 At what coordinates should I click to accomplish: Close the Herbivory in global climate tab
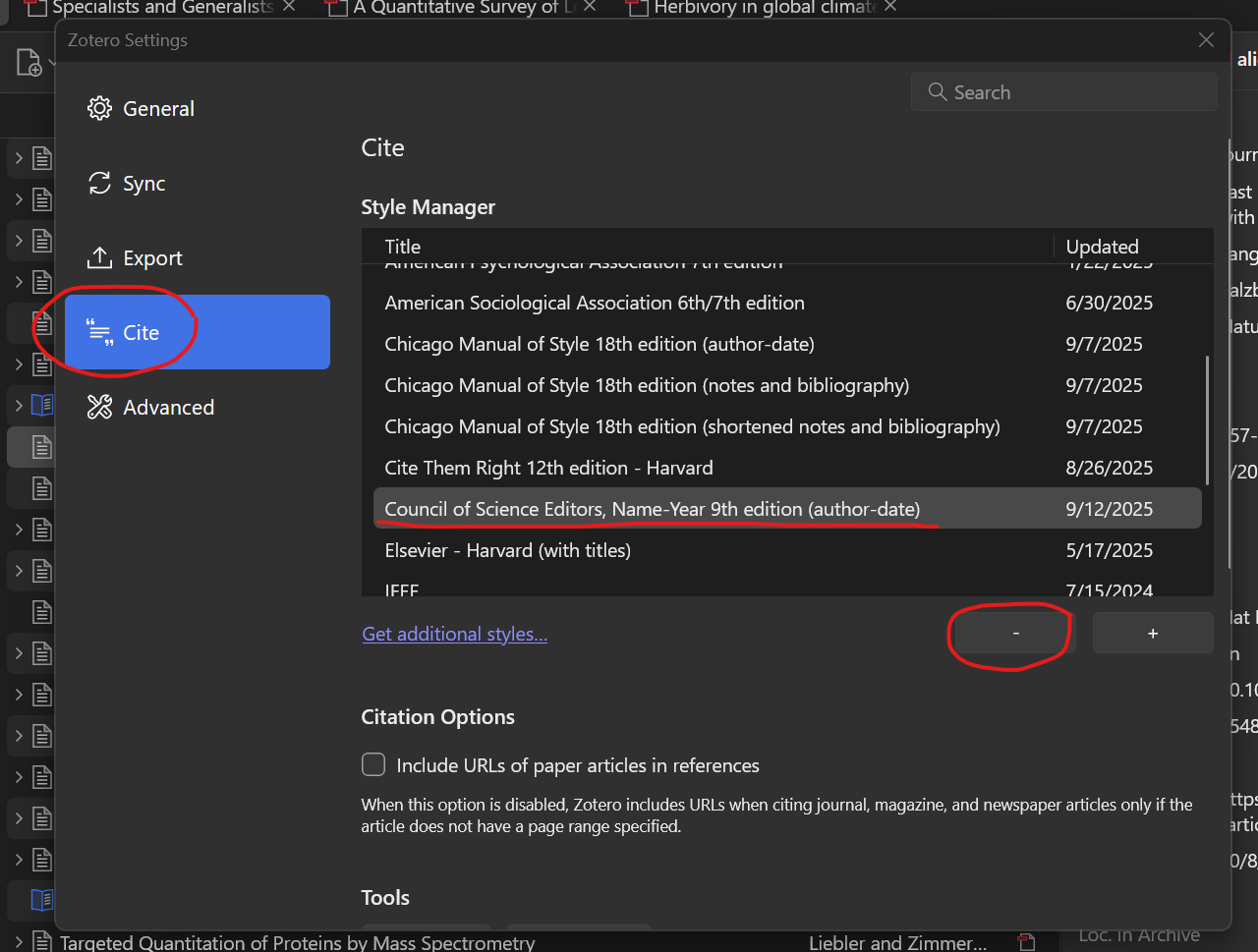[x=890, y=7]
